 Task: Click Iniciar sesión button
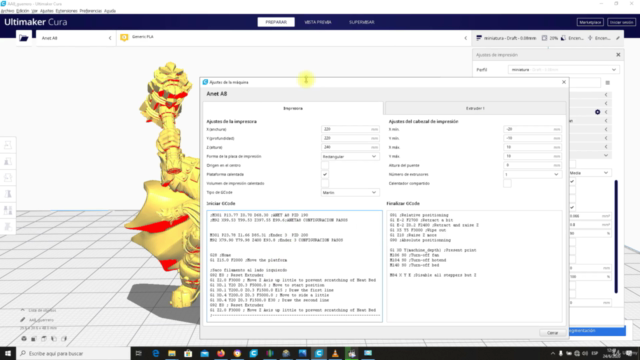(x=621, y=22)
